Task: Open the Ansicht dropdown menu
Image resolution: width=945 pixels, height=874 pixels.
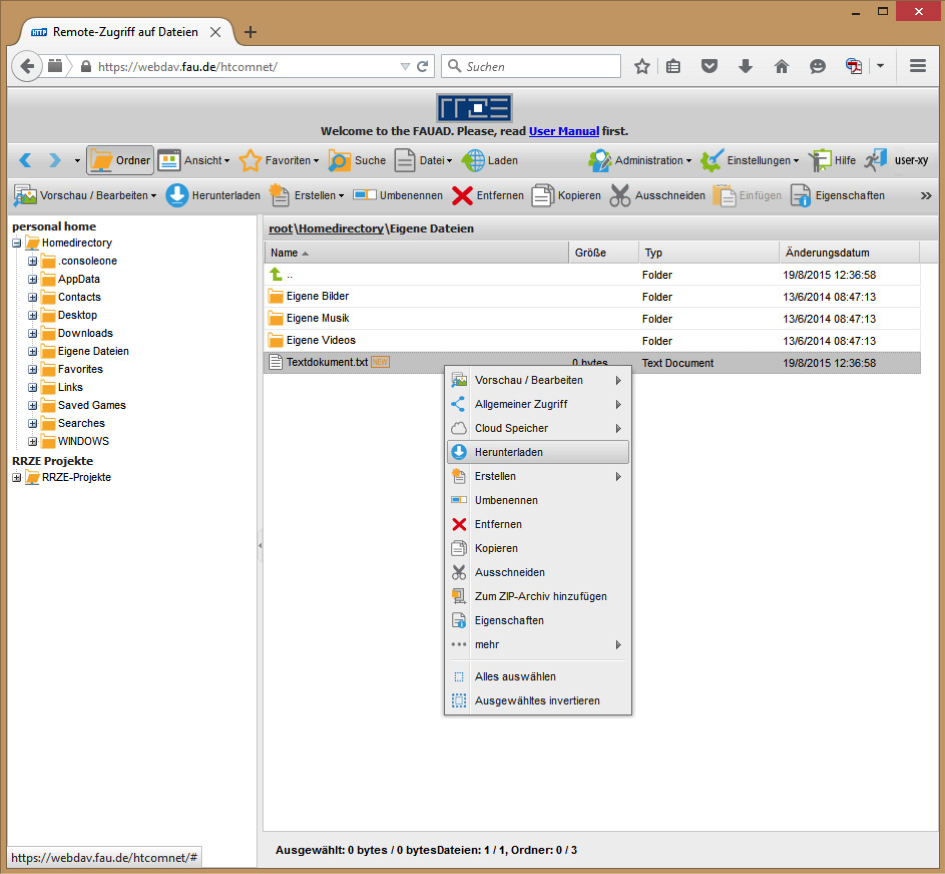Action: pyautogui.click(x=194, y=160)
